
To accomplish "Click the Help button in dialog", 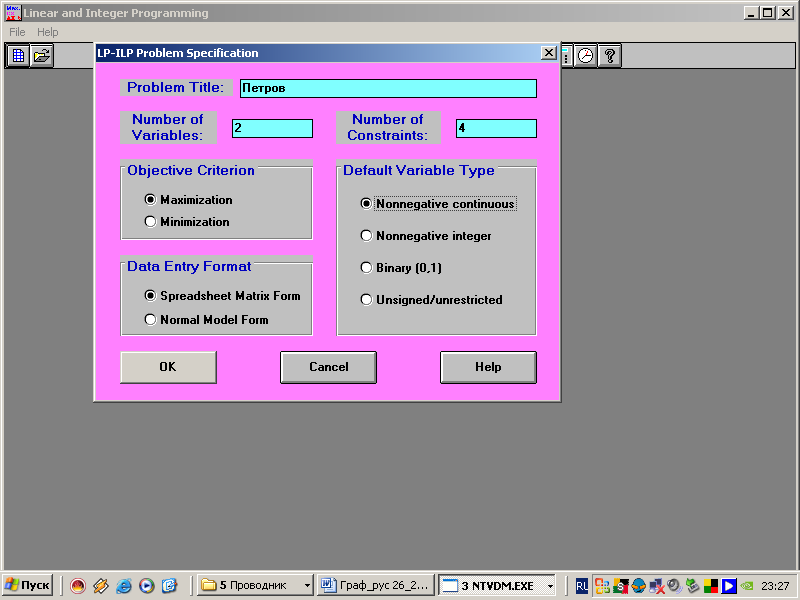I will click(488, 367).
